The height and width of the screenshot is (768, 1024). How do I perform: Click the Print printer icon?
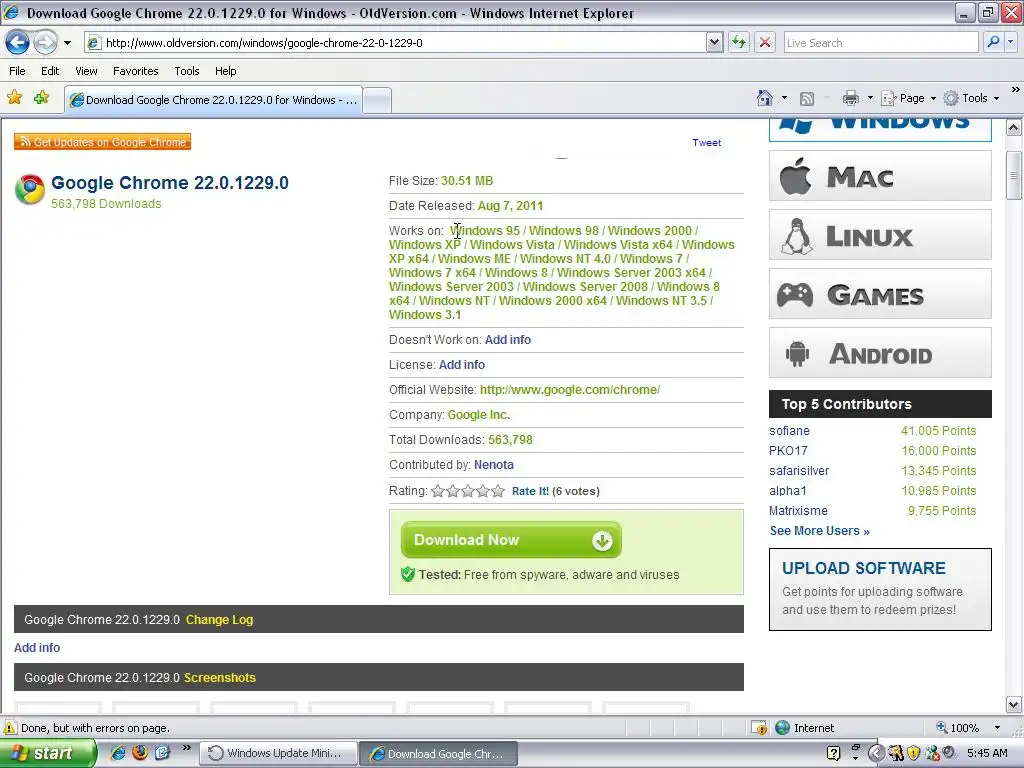point(851,99)
